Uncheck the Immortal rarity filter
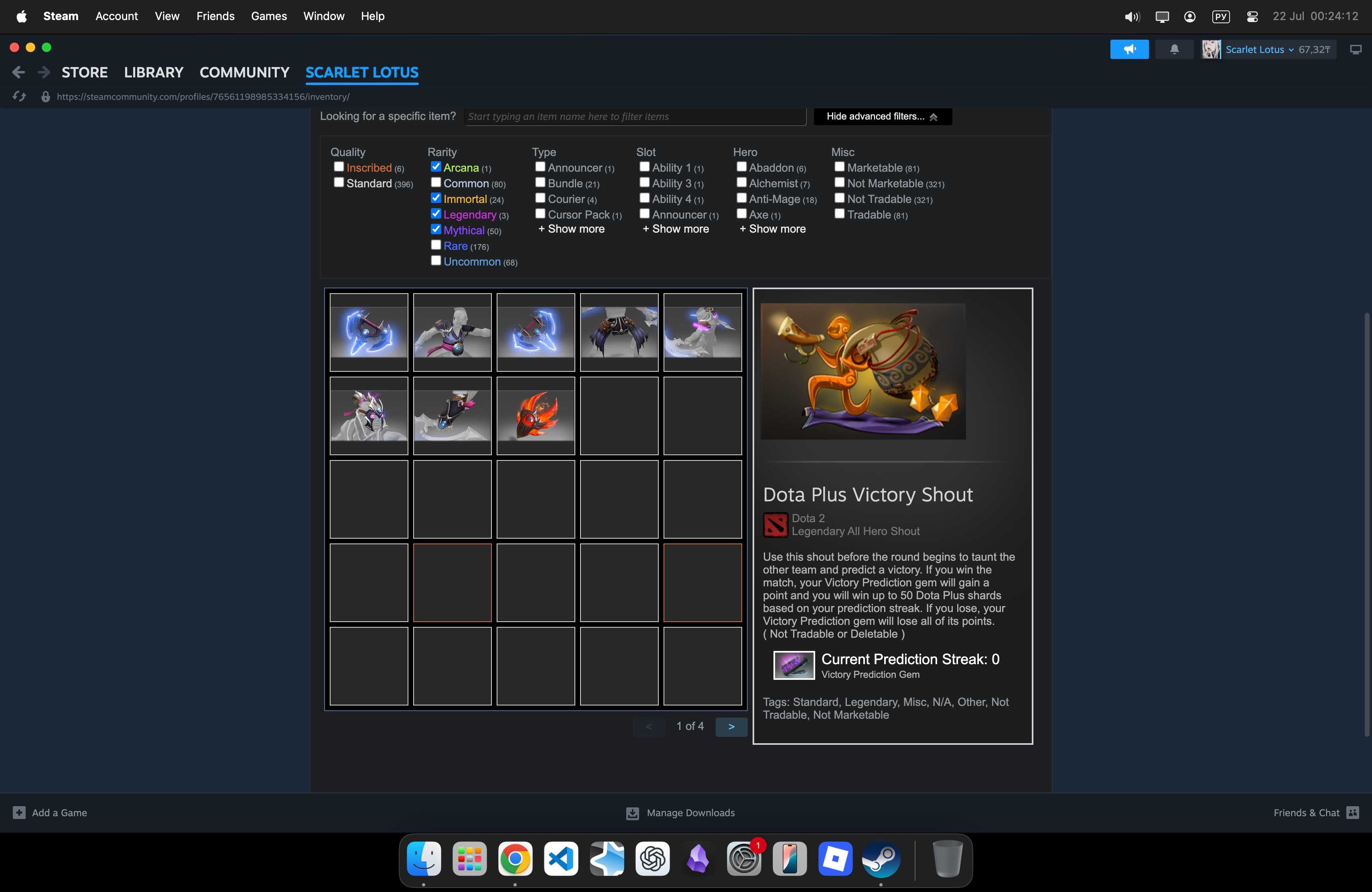Image resolution: width=1372 pixels, height=892 pixels. (x=436, y=198)
